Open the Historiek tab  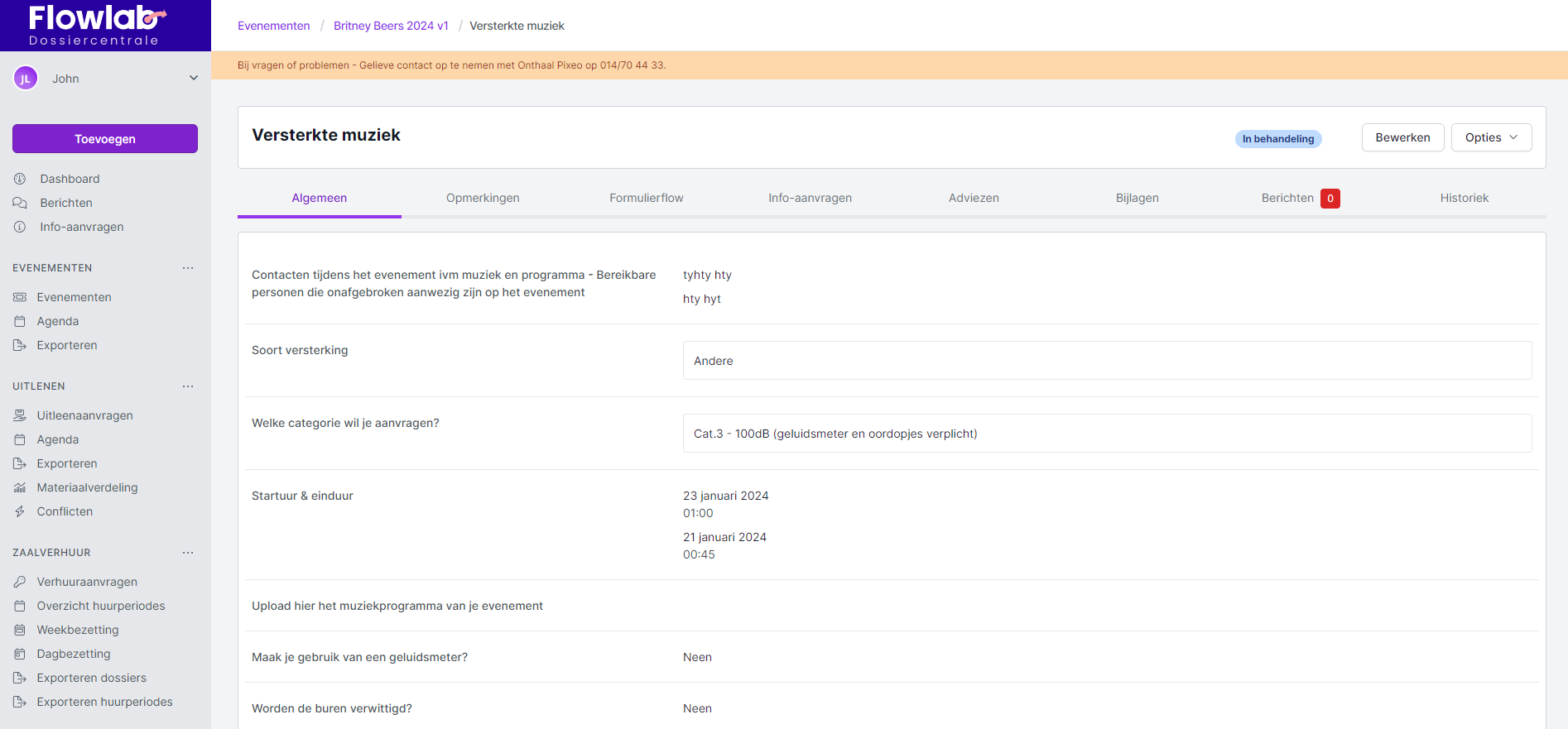(1464, 198)
